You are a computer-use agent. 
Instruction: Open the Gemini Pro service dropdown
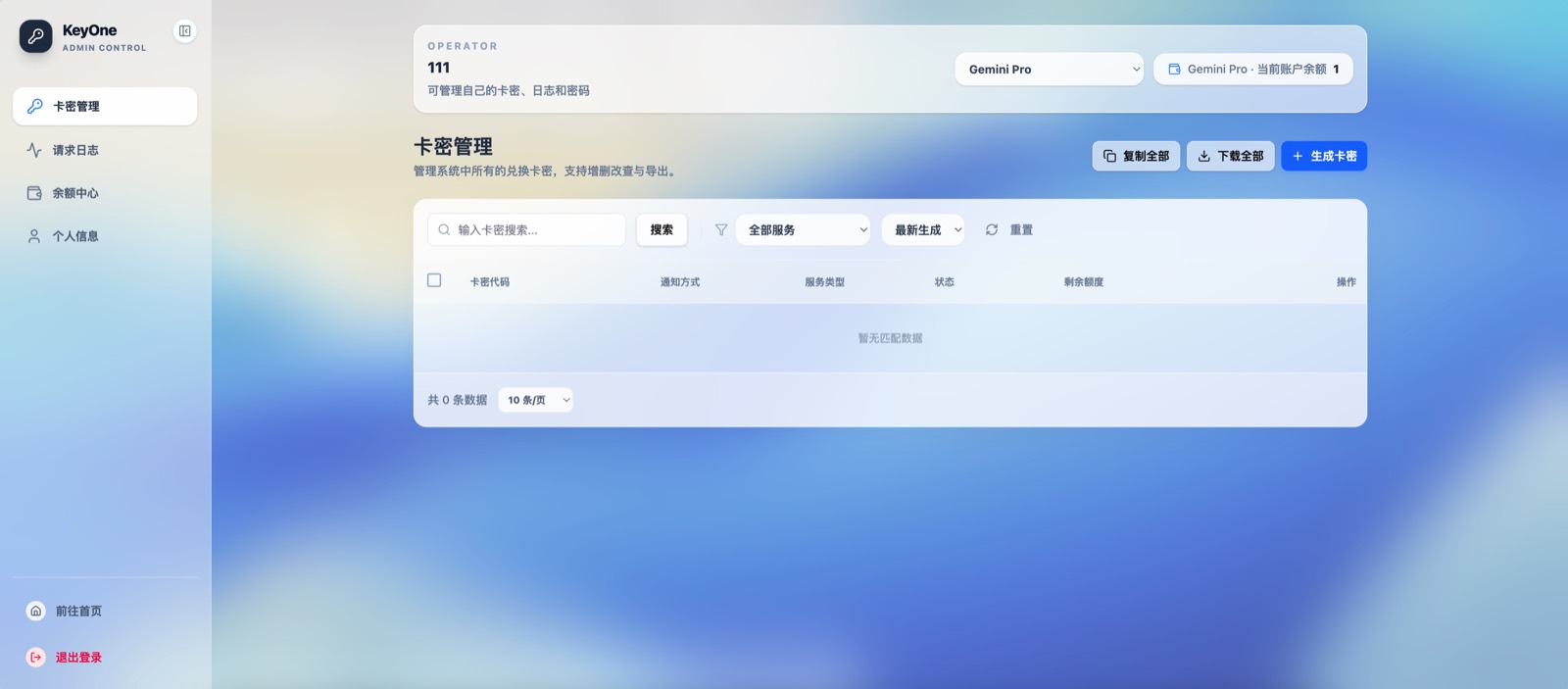[1049, 70]
